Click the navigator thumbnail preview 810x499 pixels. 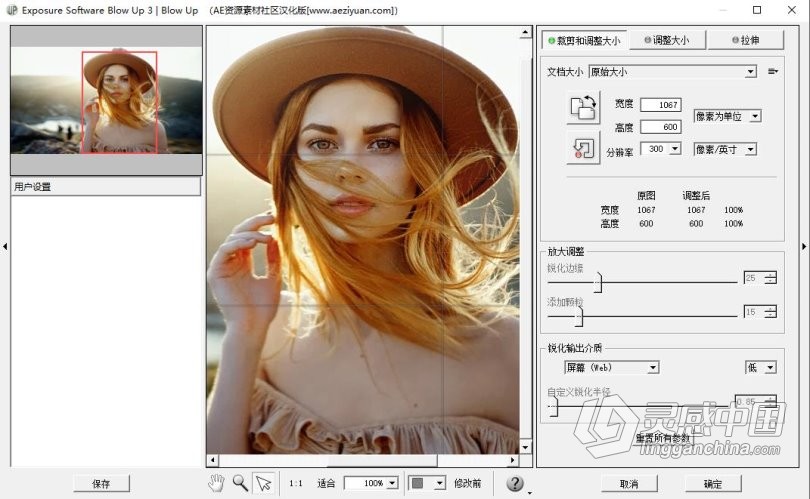[106, 100]
